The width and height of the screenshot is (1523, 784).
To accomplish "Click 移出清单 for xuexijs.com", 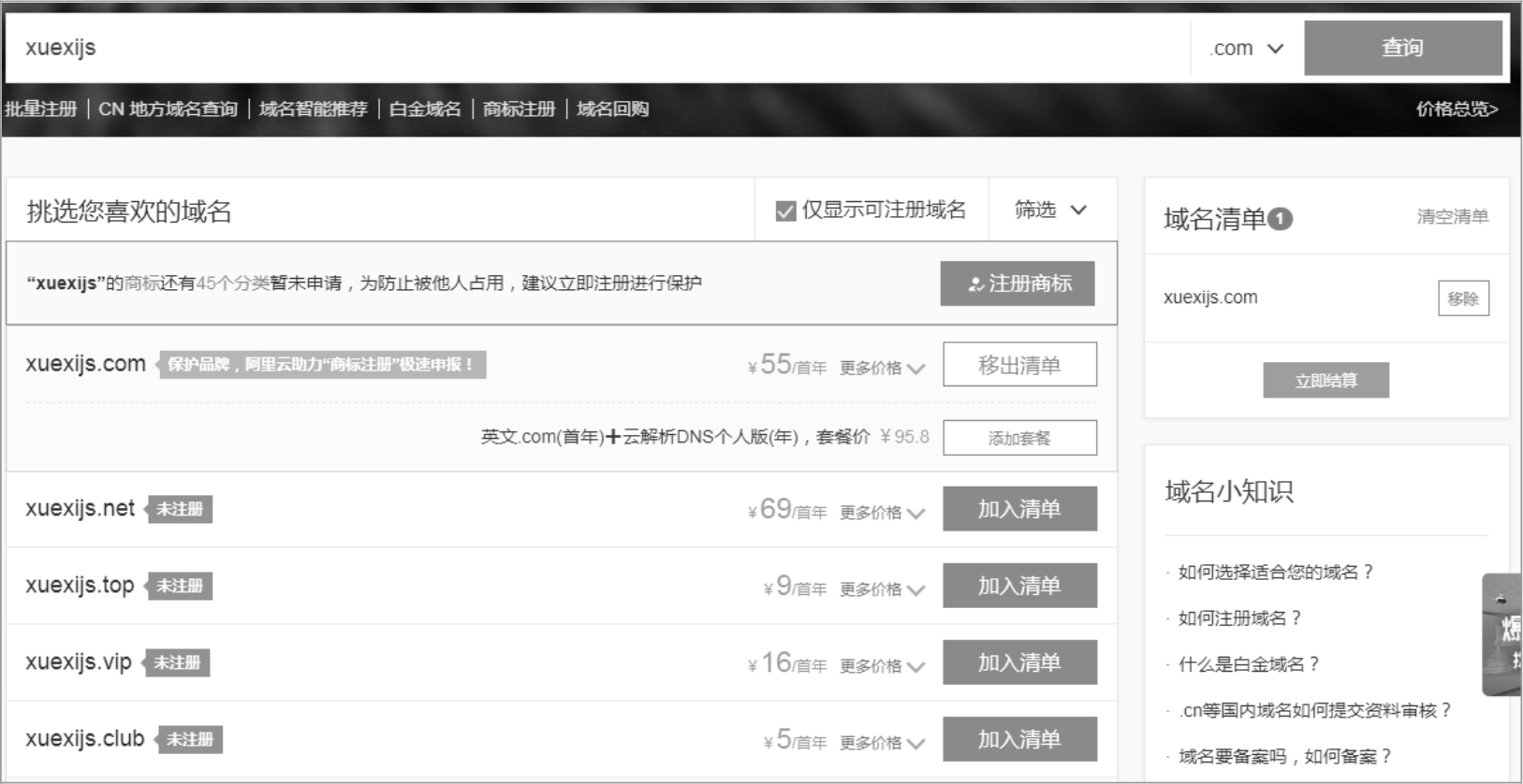I will click(1019, 365).
